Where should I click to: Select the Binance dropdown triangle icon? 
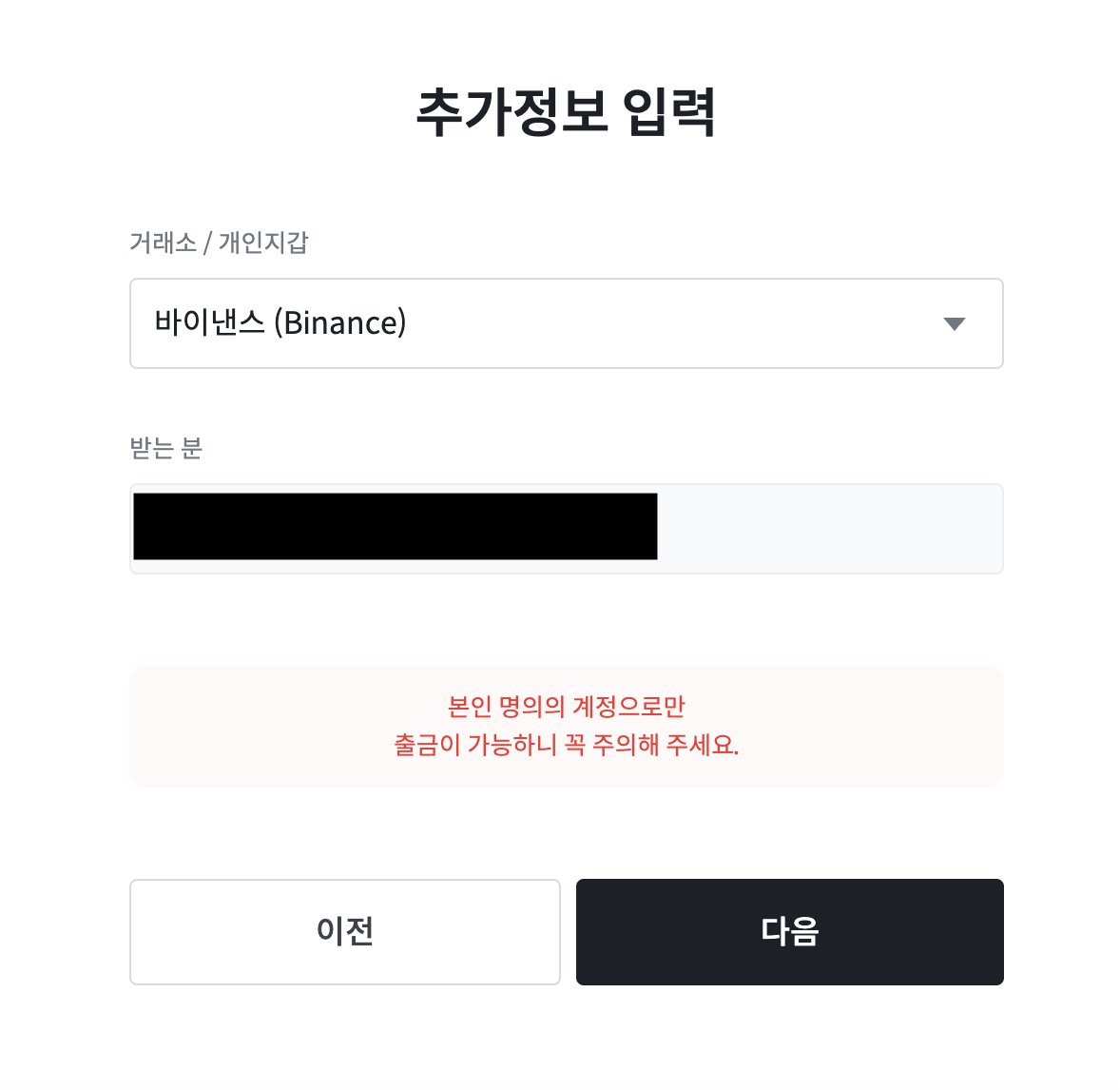(954, 324)
